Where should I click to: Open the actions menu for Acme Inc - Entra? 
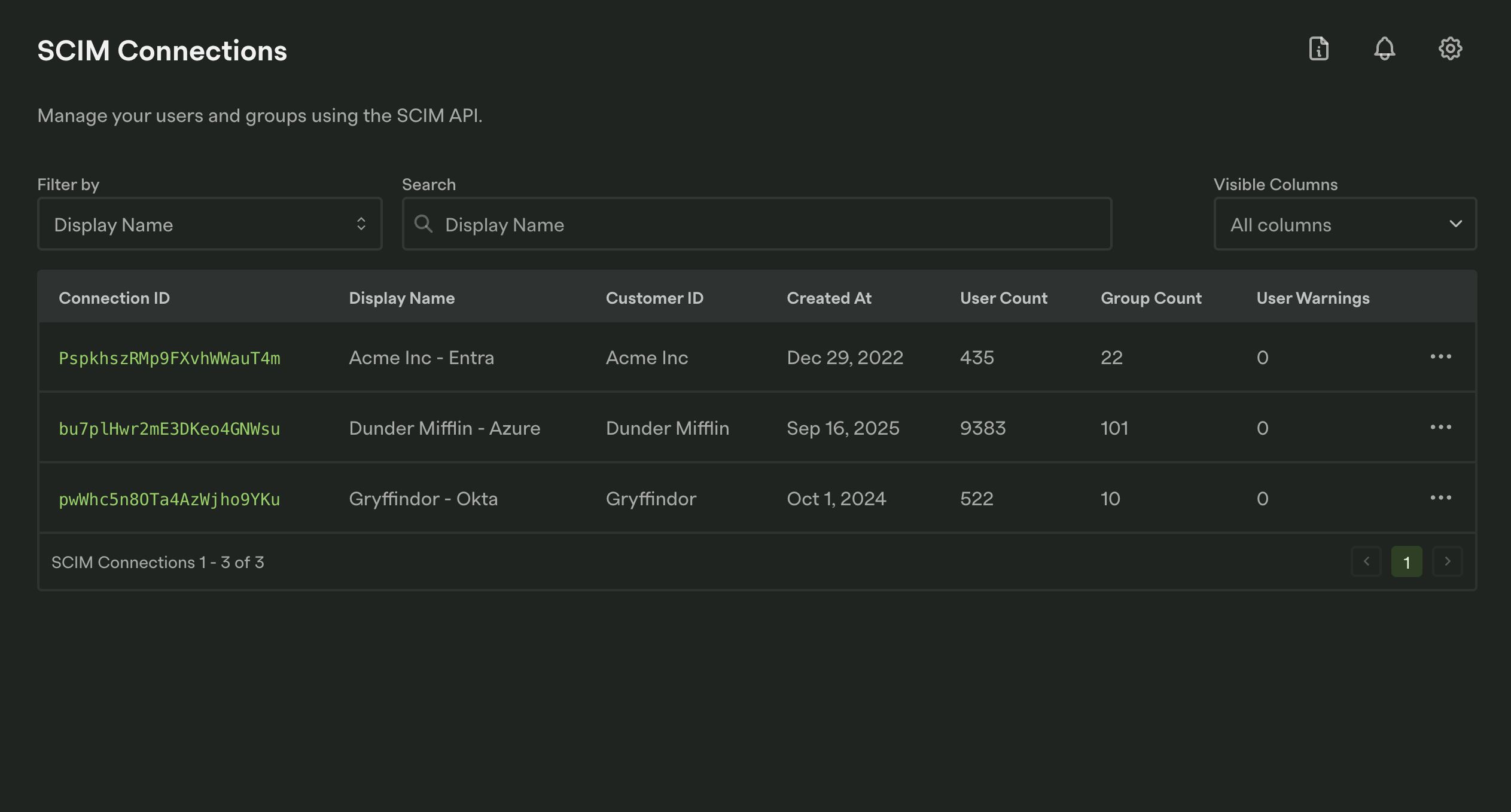(x=1442, y=357)
